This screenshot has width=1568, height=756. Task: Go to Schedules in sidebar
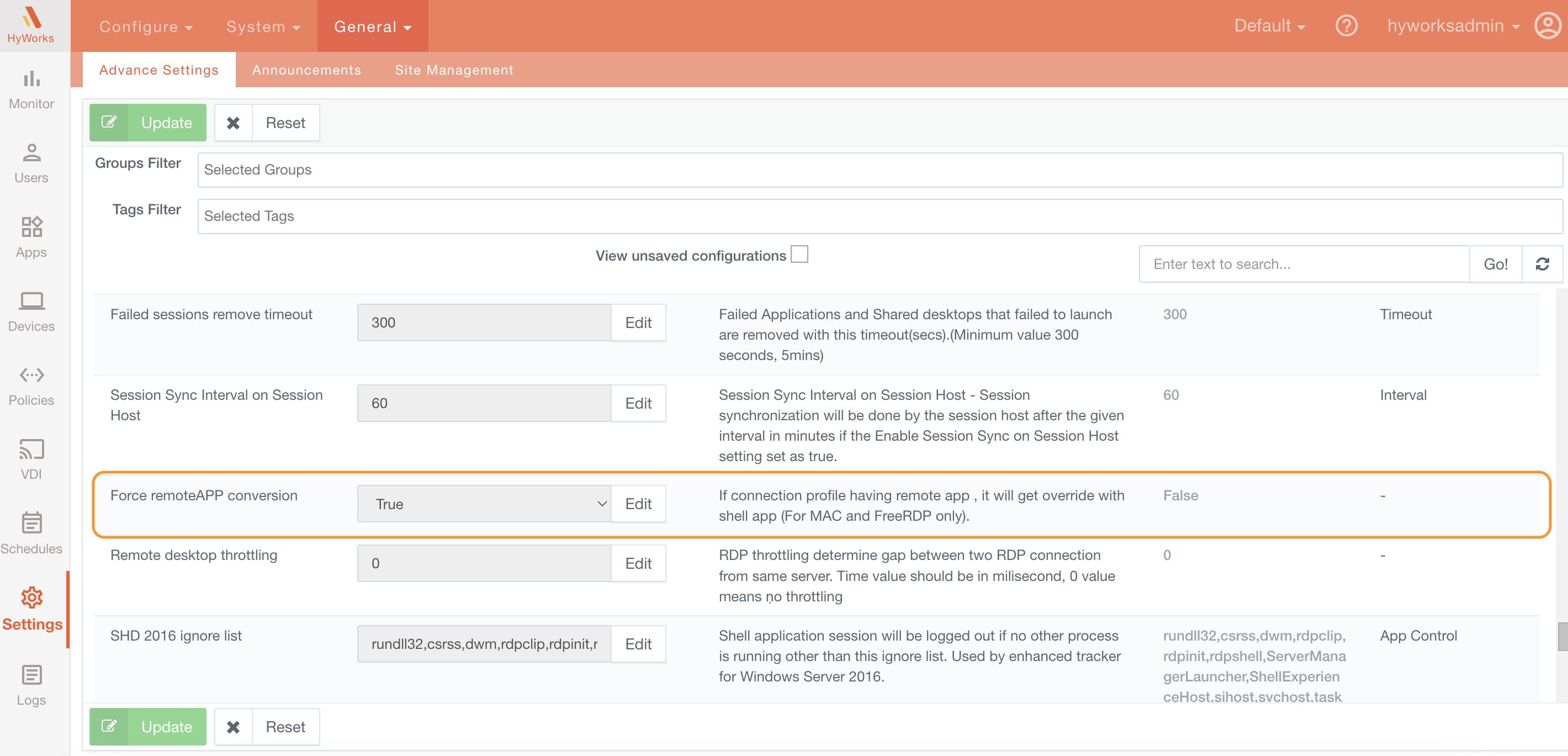(x=31, y=535)
